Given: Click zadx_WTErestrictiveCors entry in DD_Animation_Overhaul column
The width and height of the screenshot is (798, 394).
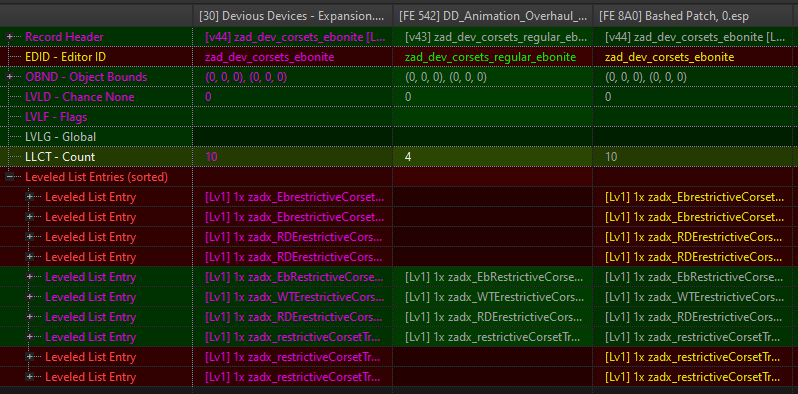Looking at the screenshot, I should coord(494,297).
